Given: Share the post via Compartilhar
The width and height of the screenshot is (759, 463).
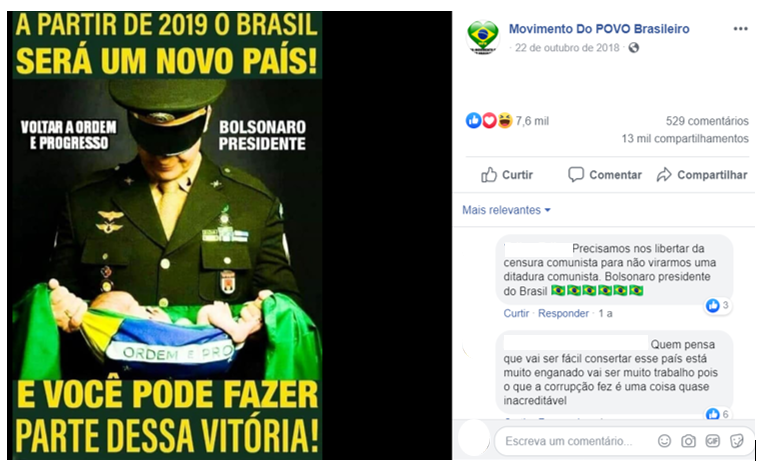Looking at the screenshot, I should [702, 175].
